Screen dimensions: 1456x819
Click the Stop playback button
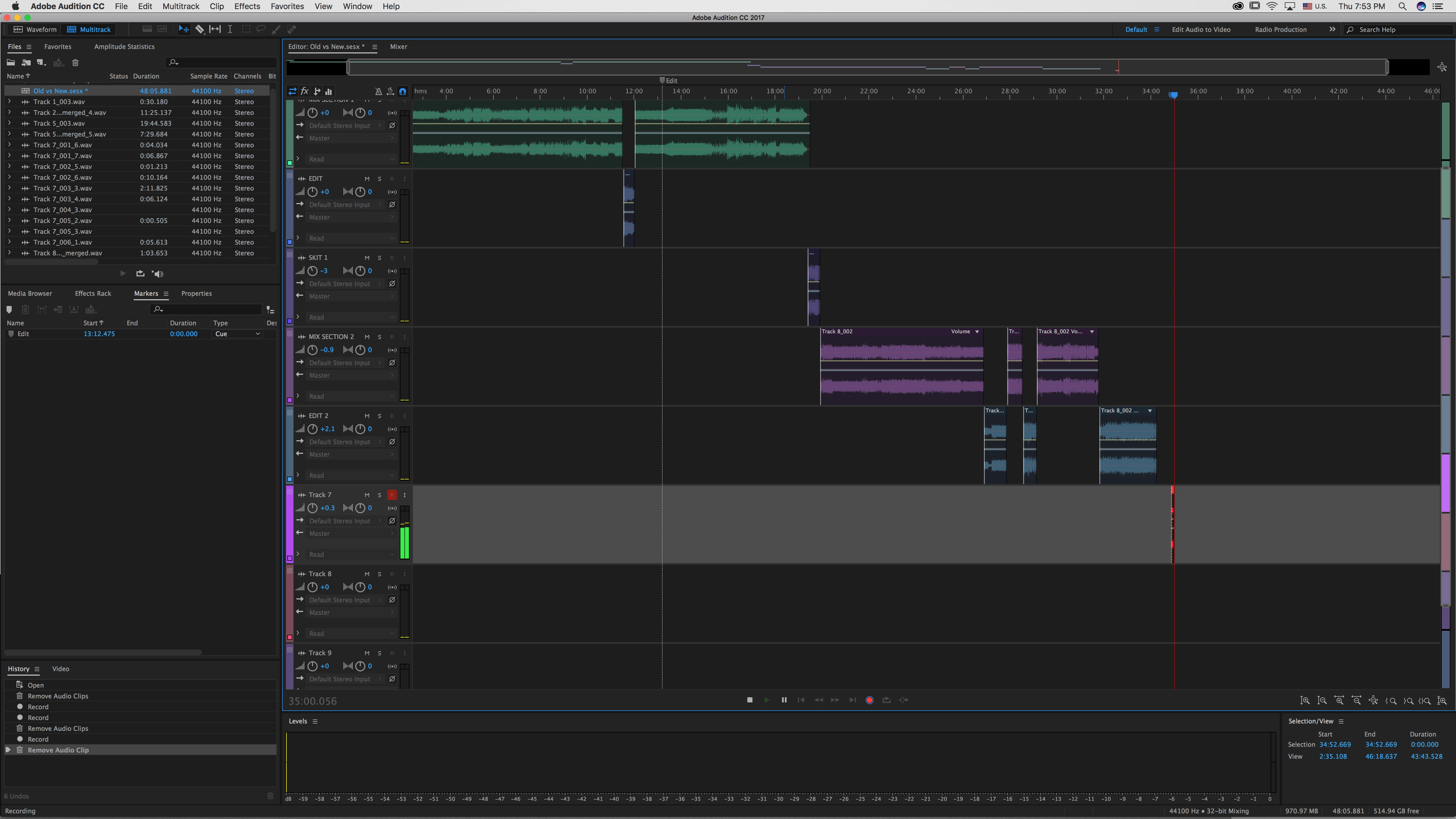[x=750, y=700]
